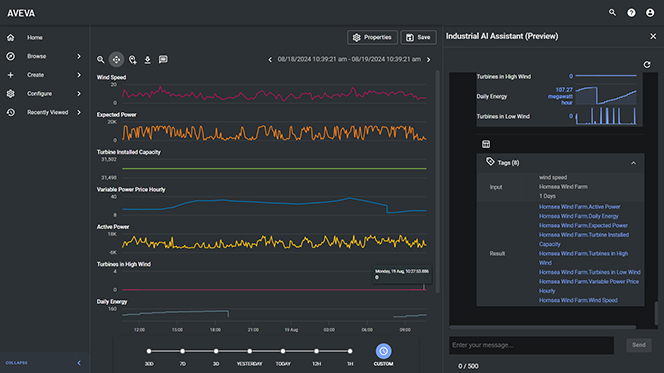Click the Variable Power Price Hourly title

[x=131, y=189]
